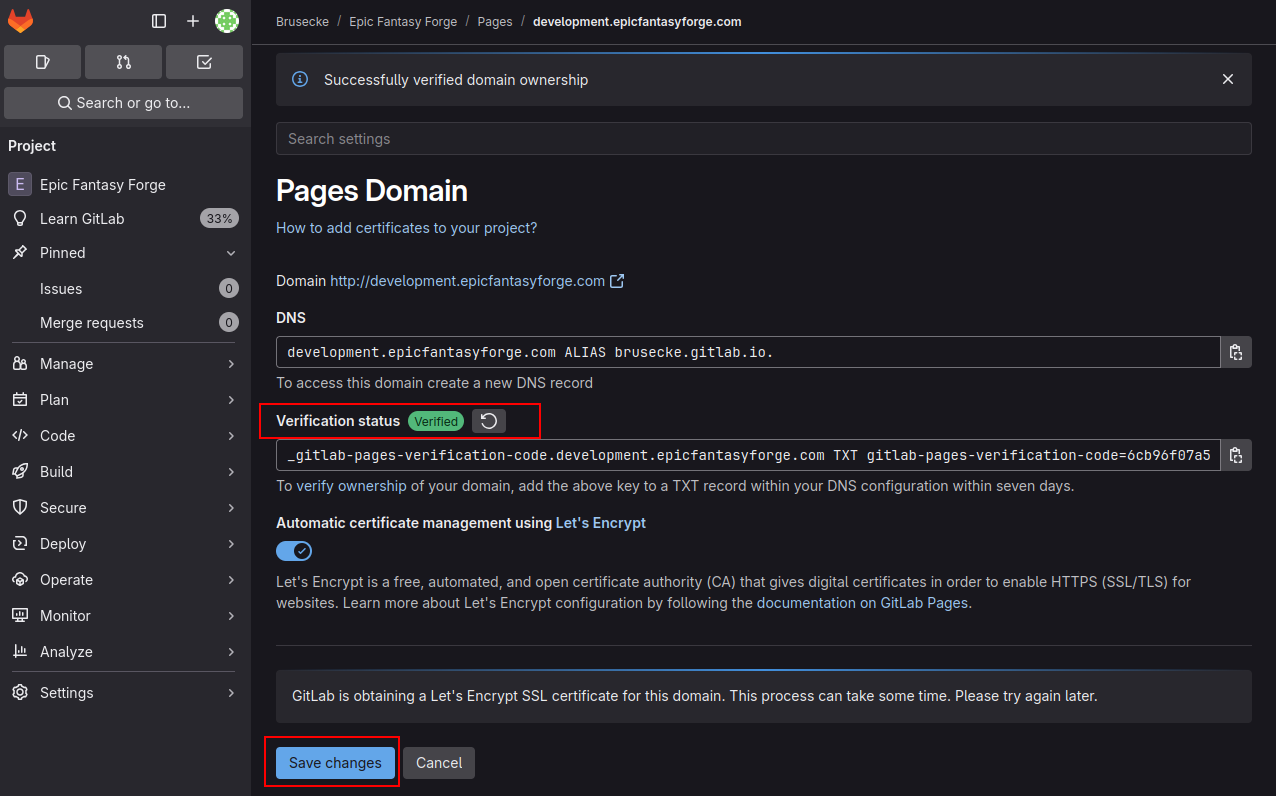
Task: Open the Let's Encrypt heading link
Action: 601,523
